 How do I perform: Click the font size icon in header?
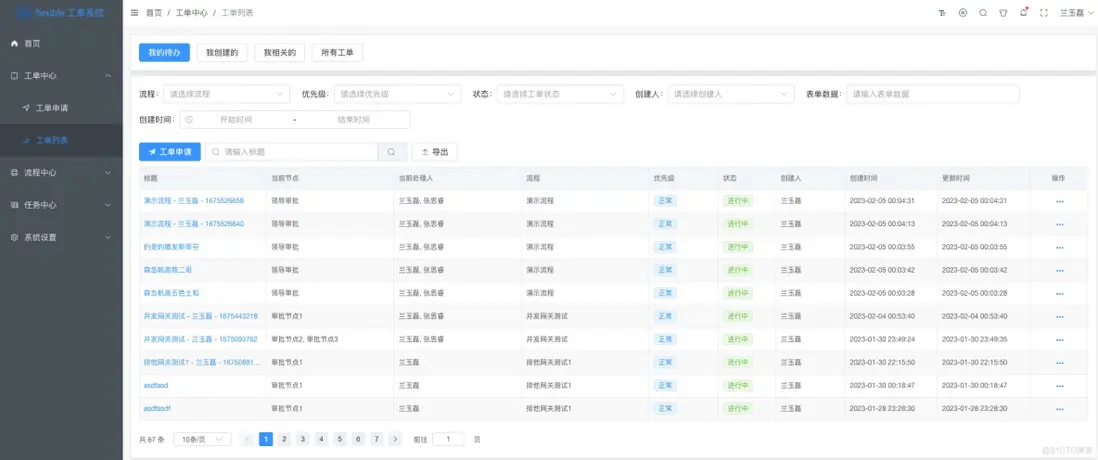941,13
